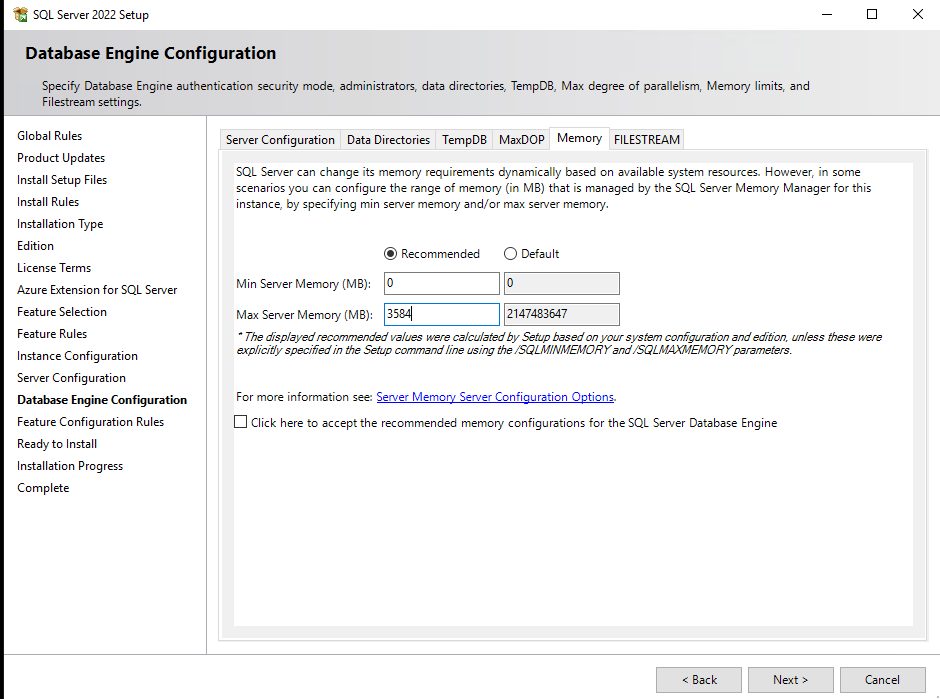Click the Min Server Memory recommended field

442,283
